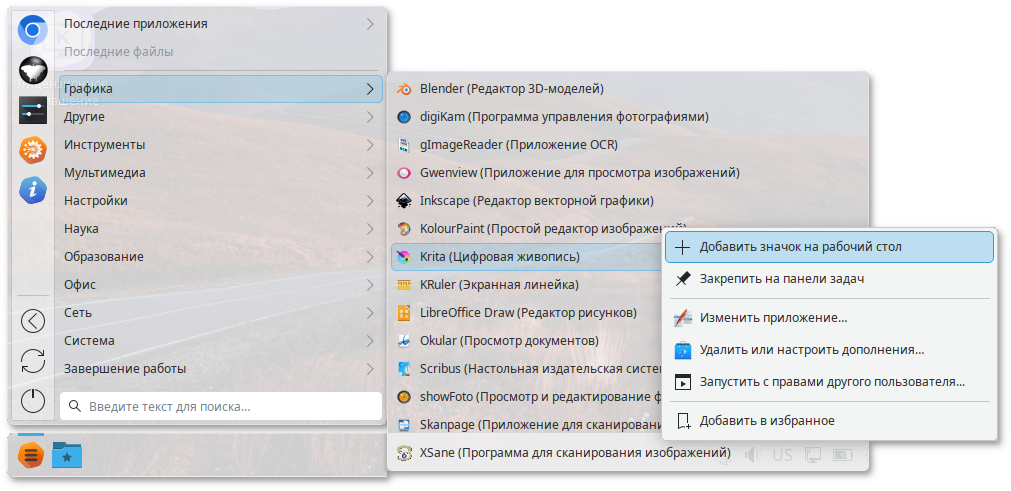Click the volume speaker tray icon
The height and width of the screenshot is (491, 1011).
[x=752, y=456]
